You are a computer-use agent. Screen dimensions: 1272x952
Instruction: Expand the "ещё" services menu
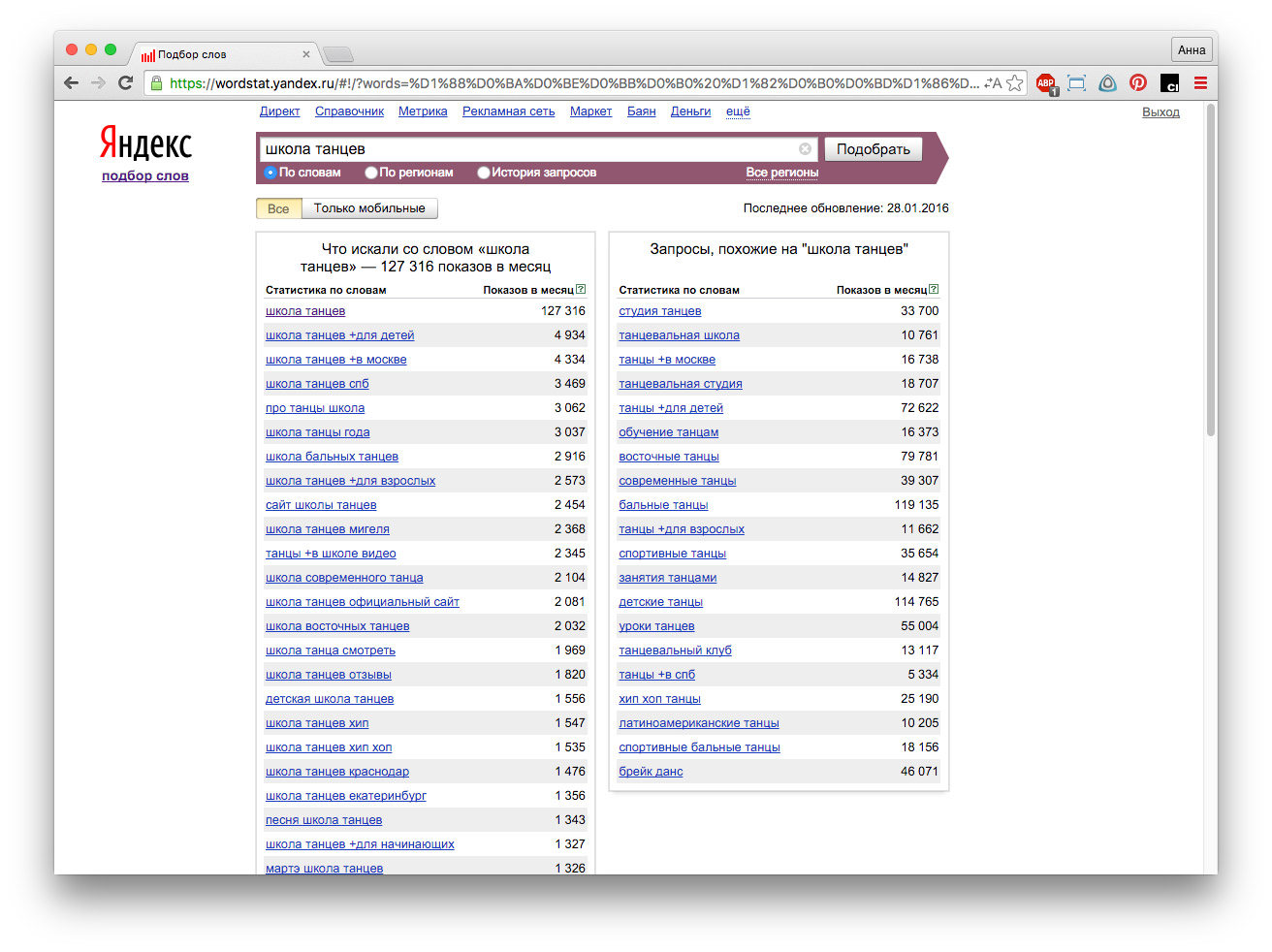(738, 111)
